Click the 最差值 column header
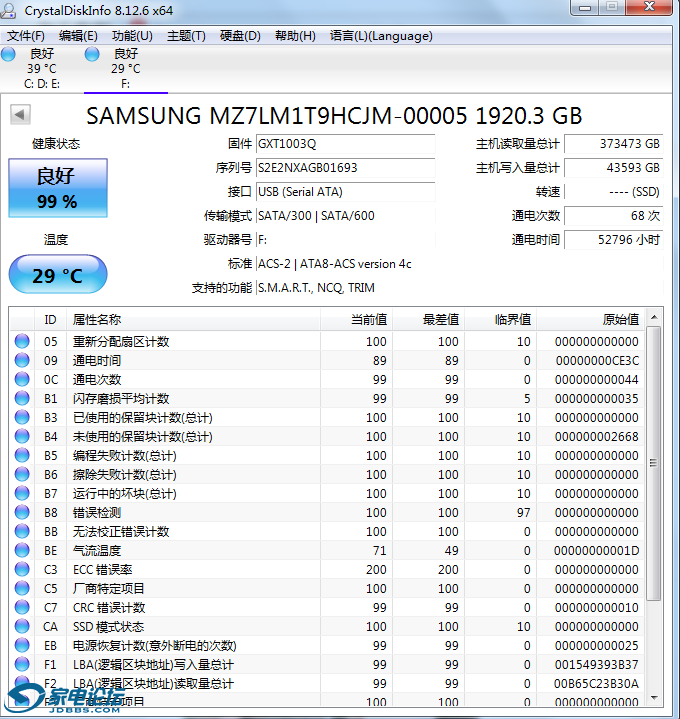Image resolution: width=680 pixels, height=719 pixels. (x=428, y=320)
